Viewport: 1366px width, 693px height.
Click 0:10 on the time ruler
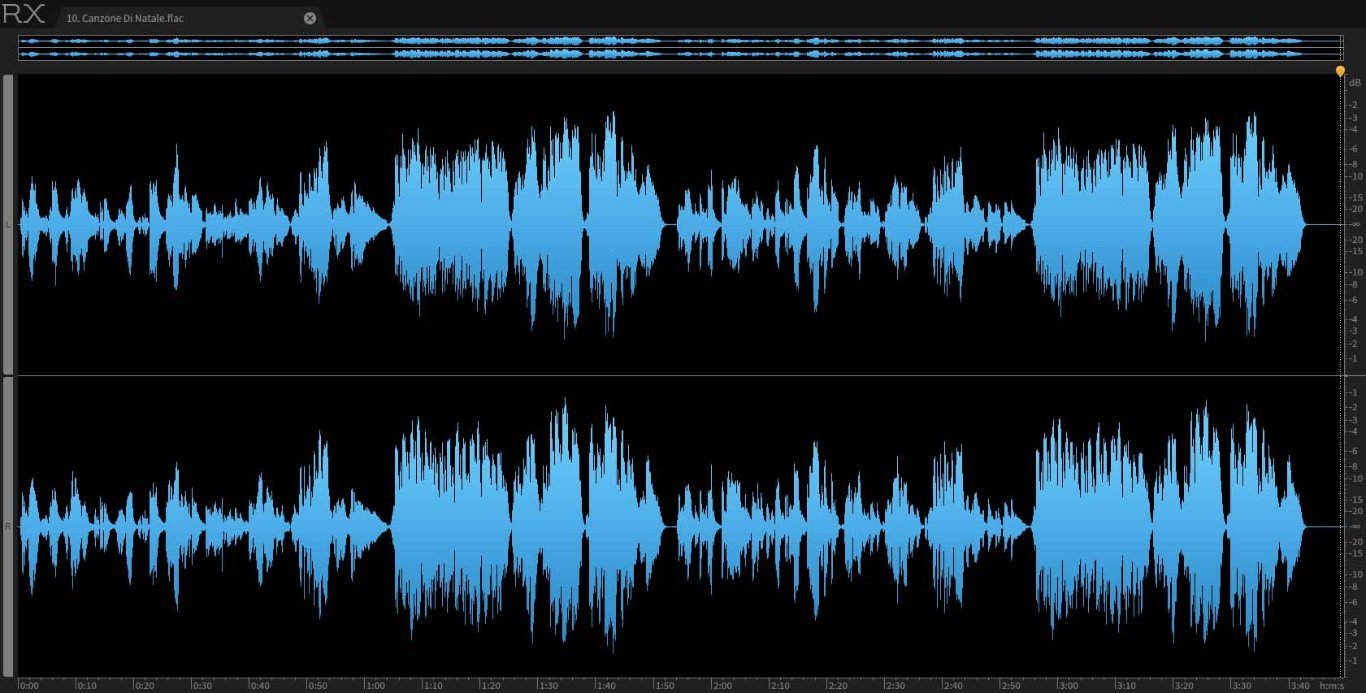[87, 685]
